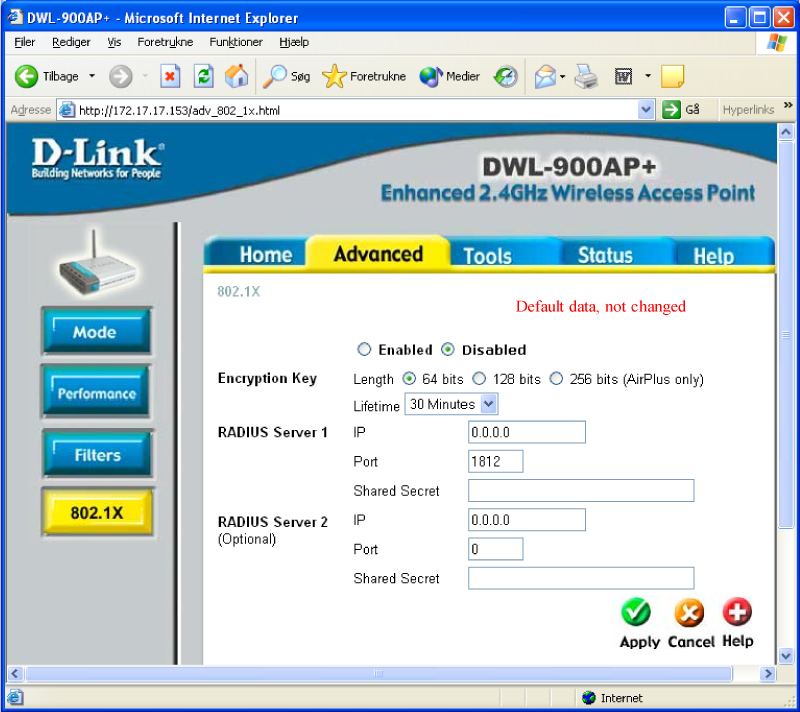Click the D-Link logo
The image size is (800, 712).
point(97,159)
